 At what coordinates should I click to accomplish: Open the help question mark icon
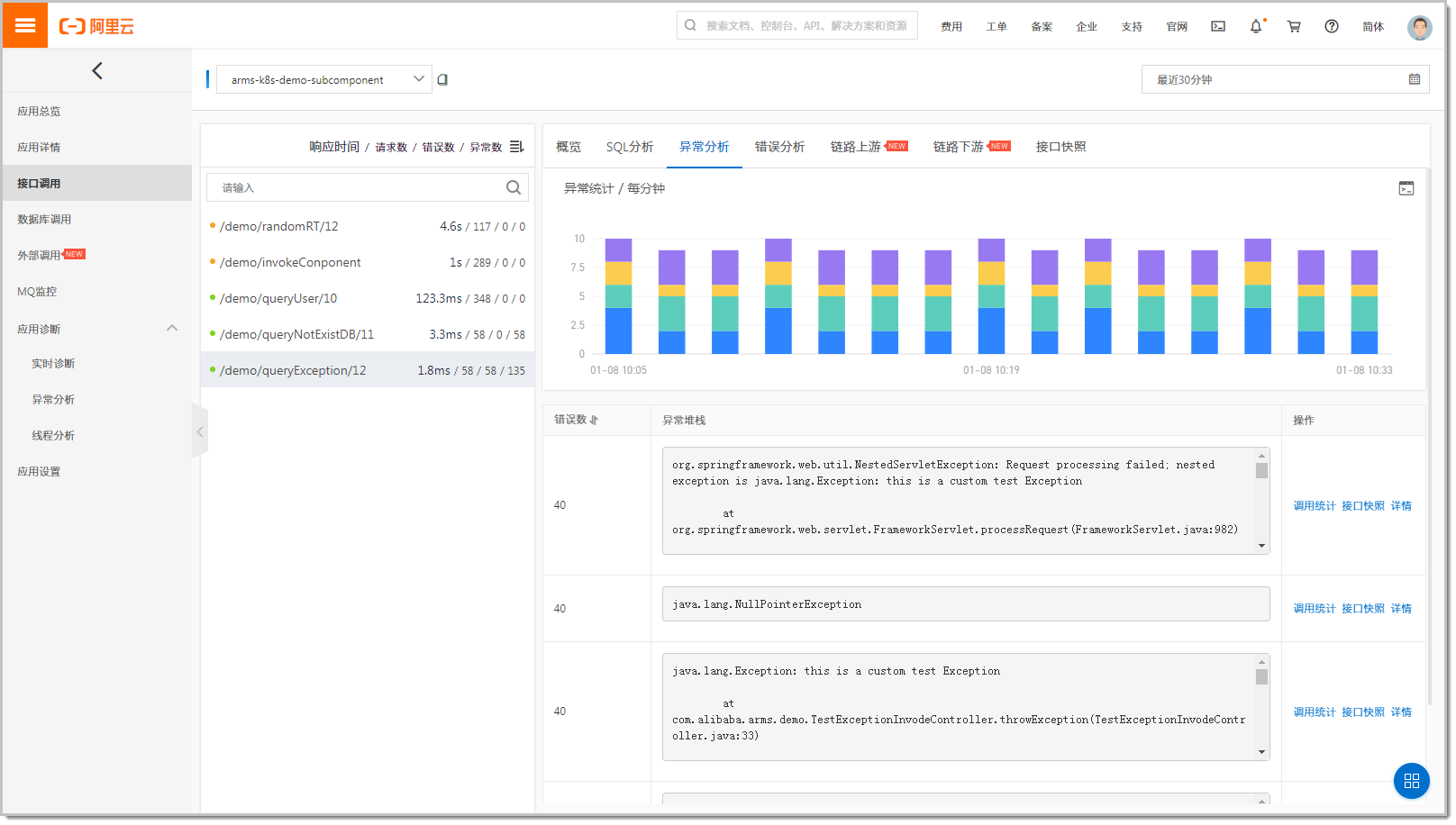pyautogui.click(x=1332, y=26)
